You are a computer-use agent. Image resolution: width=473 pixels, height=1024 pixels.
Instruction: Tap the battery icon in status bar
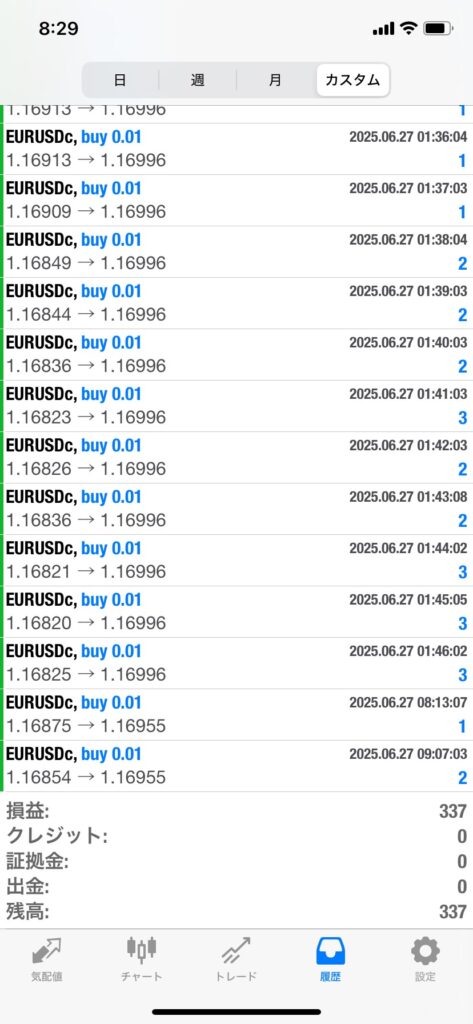pyautogui.click(x=438, y=28)
